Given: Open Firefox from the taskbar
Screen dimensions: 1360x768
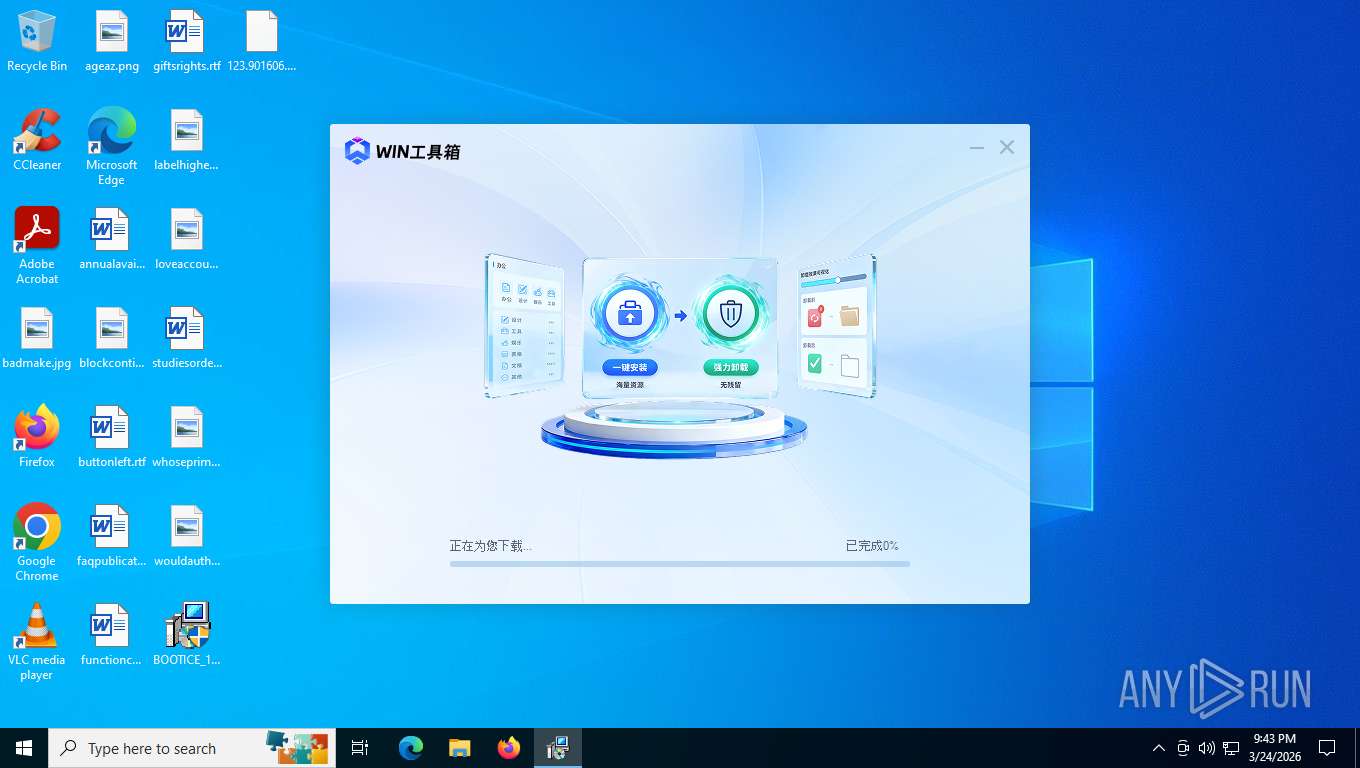Looking at the screenshot, I should coord(509,748).
